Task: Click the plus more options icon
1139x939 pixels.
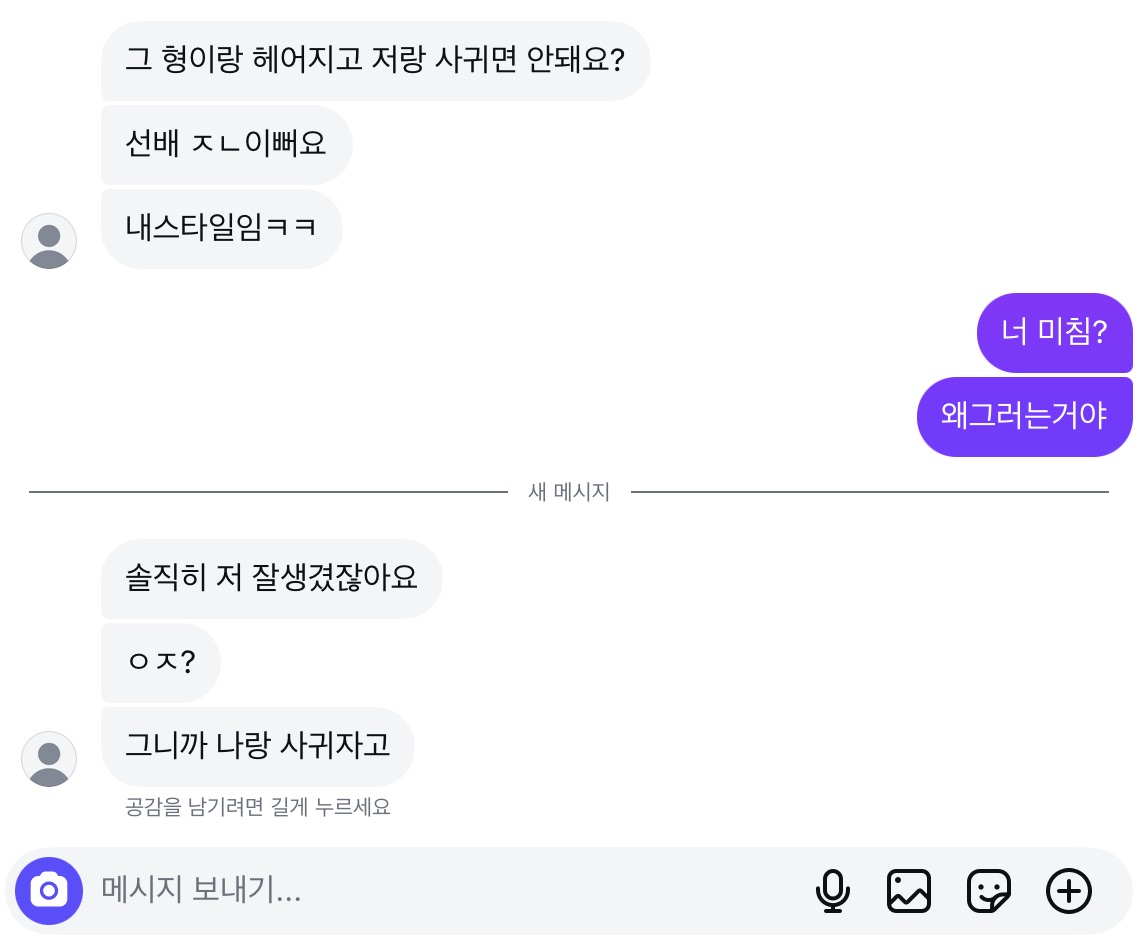Action: pos(1068,890)
